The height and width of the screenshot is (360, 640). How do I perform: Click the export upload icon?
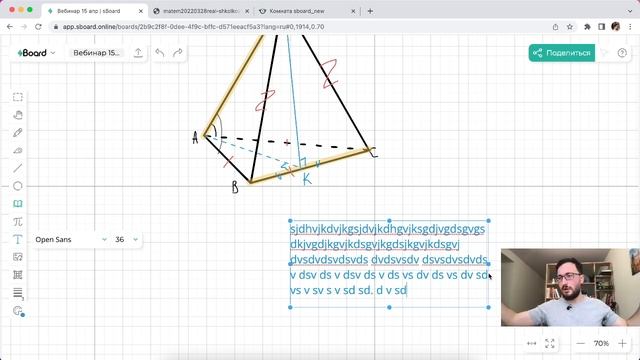tap(138, 53)
